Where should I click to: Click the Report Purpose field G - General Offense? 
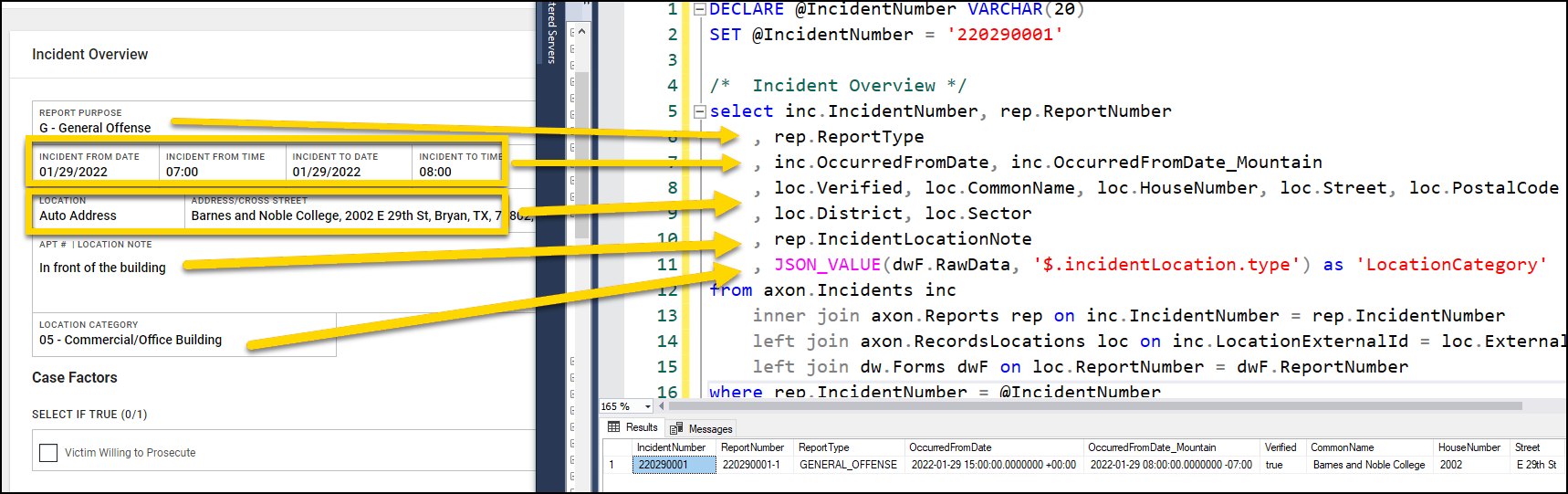coord(95,128)
